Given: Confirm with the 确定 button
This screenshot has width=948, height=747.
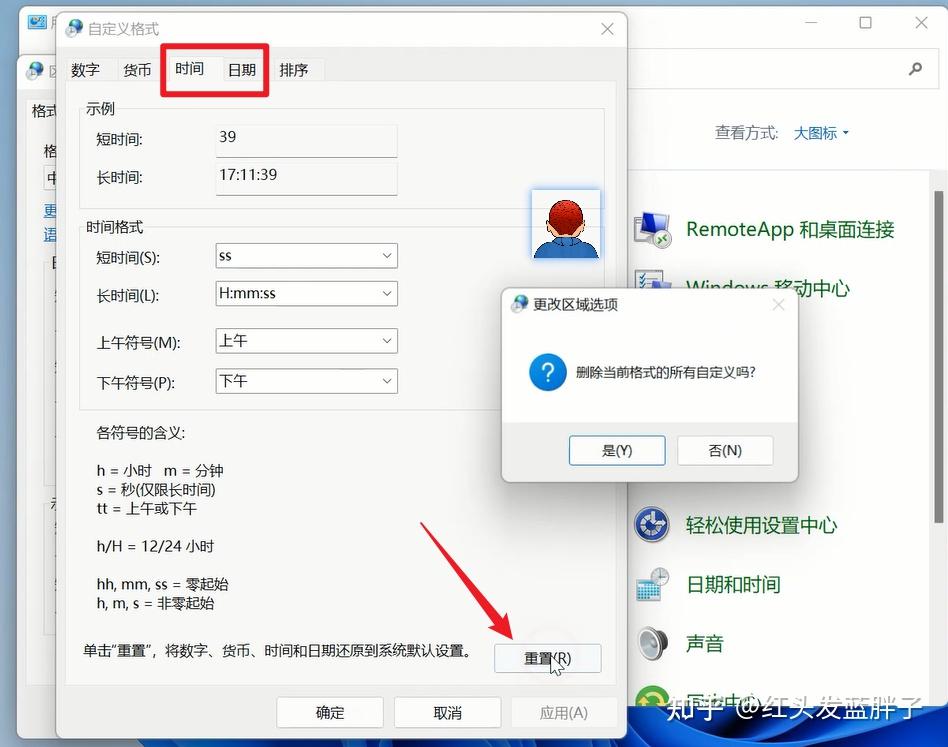Looking at the screenshot, I should [330, 713].
